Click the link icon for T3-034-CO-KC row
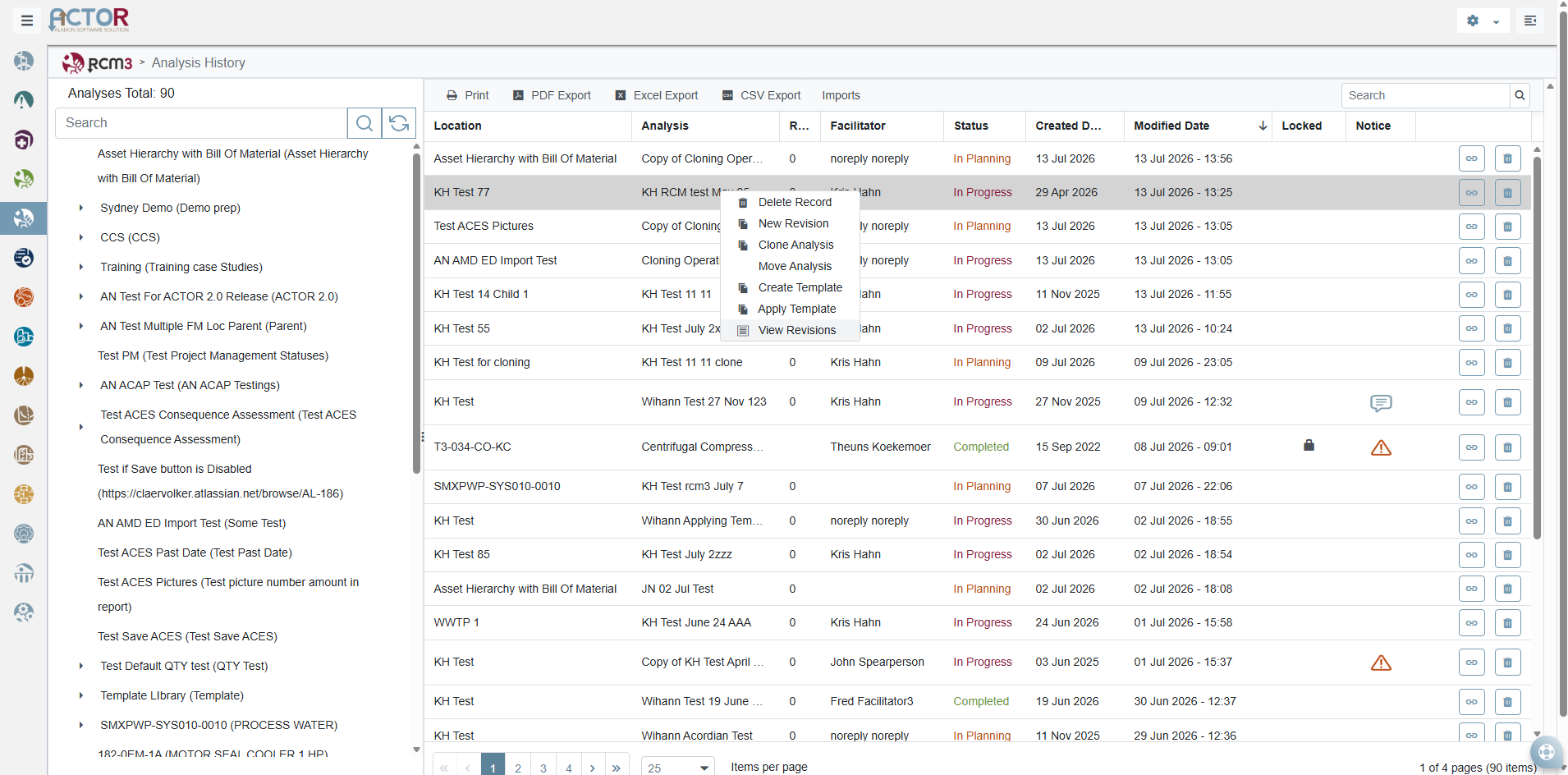This screenshot has height=775, width=1568. 1471,447
